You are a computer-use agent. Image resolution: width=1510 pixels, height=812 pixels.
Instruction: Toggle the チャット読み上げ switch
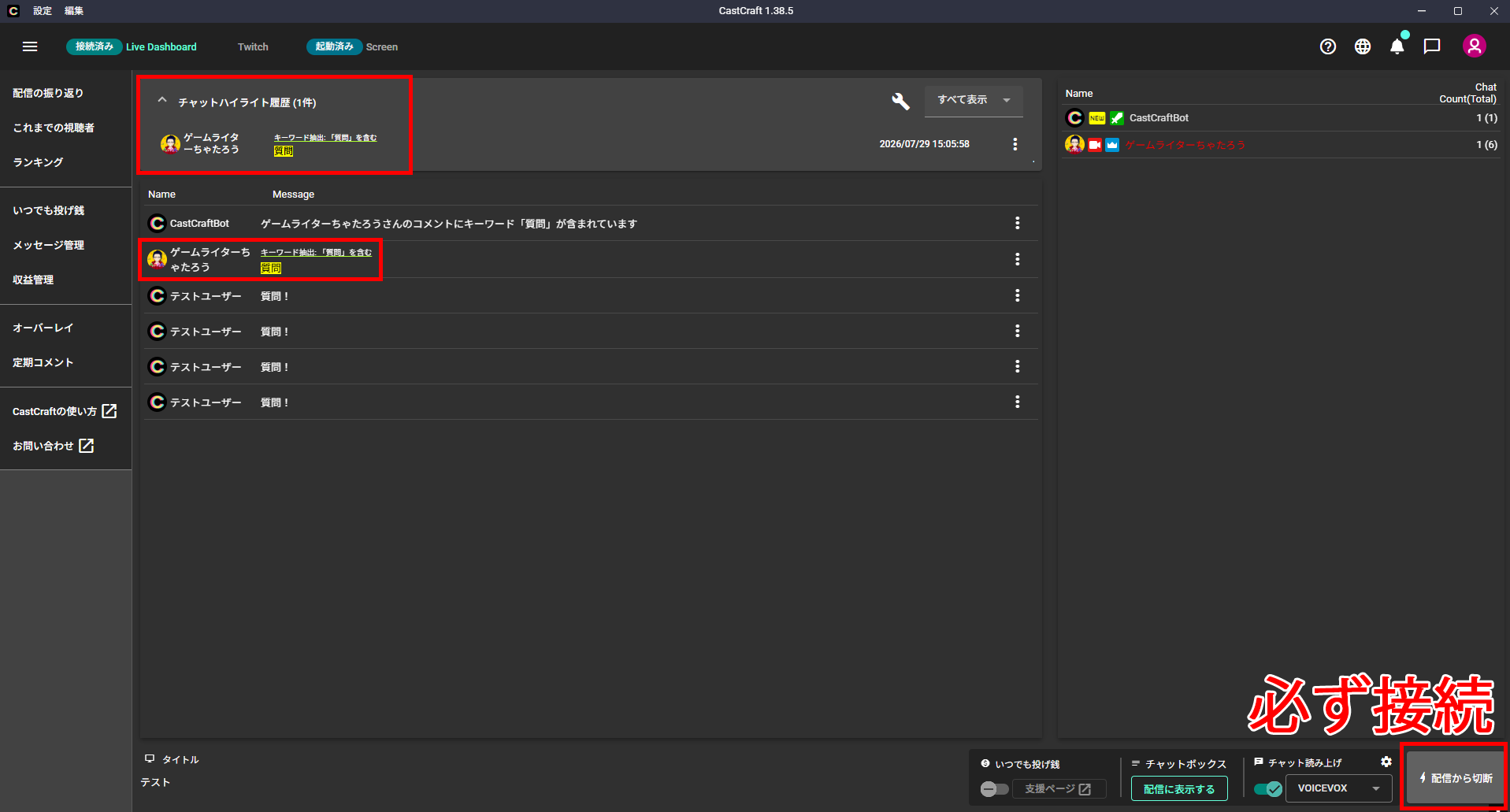(x=1268, y=789)
